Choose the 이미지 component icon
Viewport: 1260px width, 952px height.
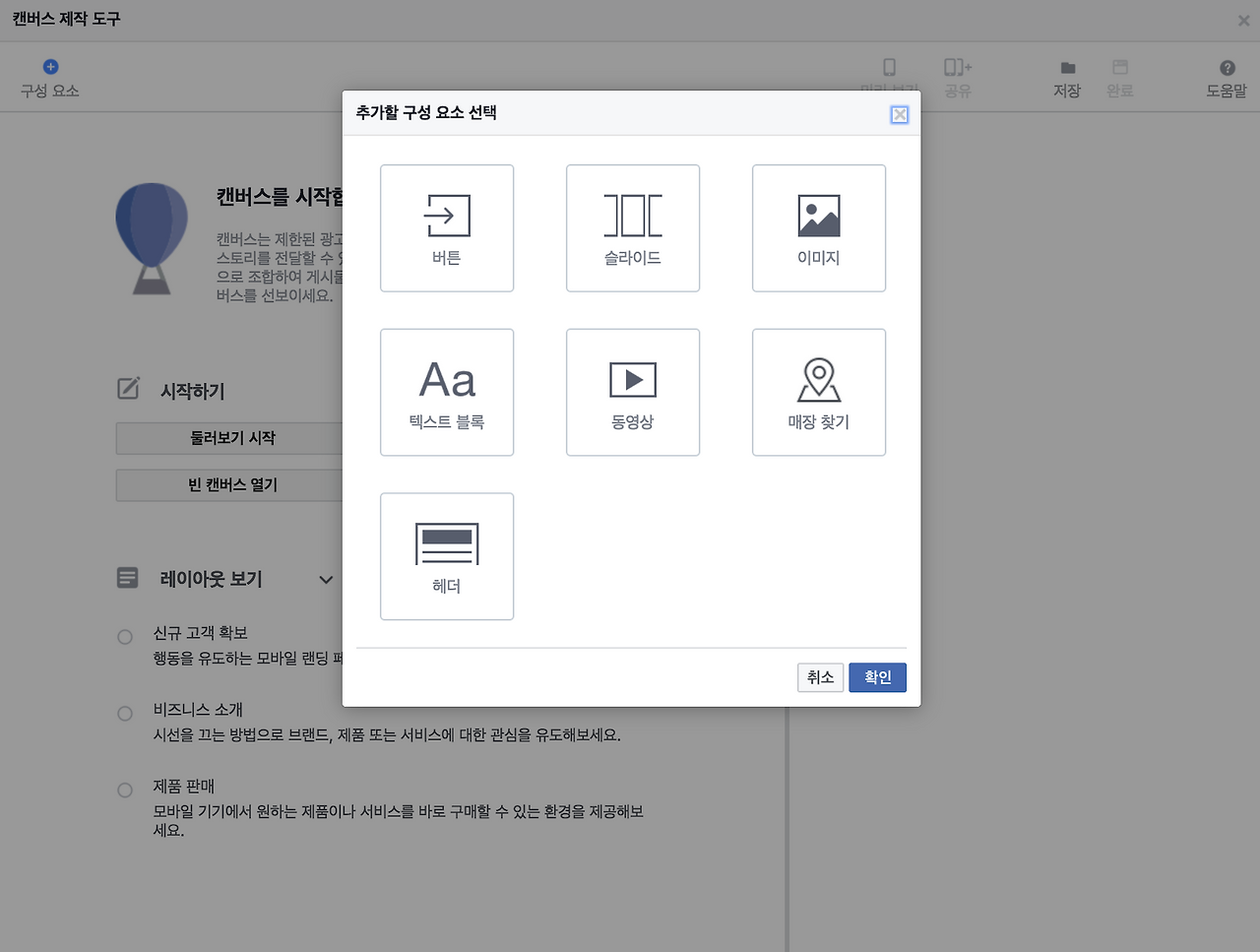[819, 227]
